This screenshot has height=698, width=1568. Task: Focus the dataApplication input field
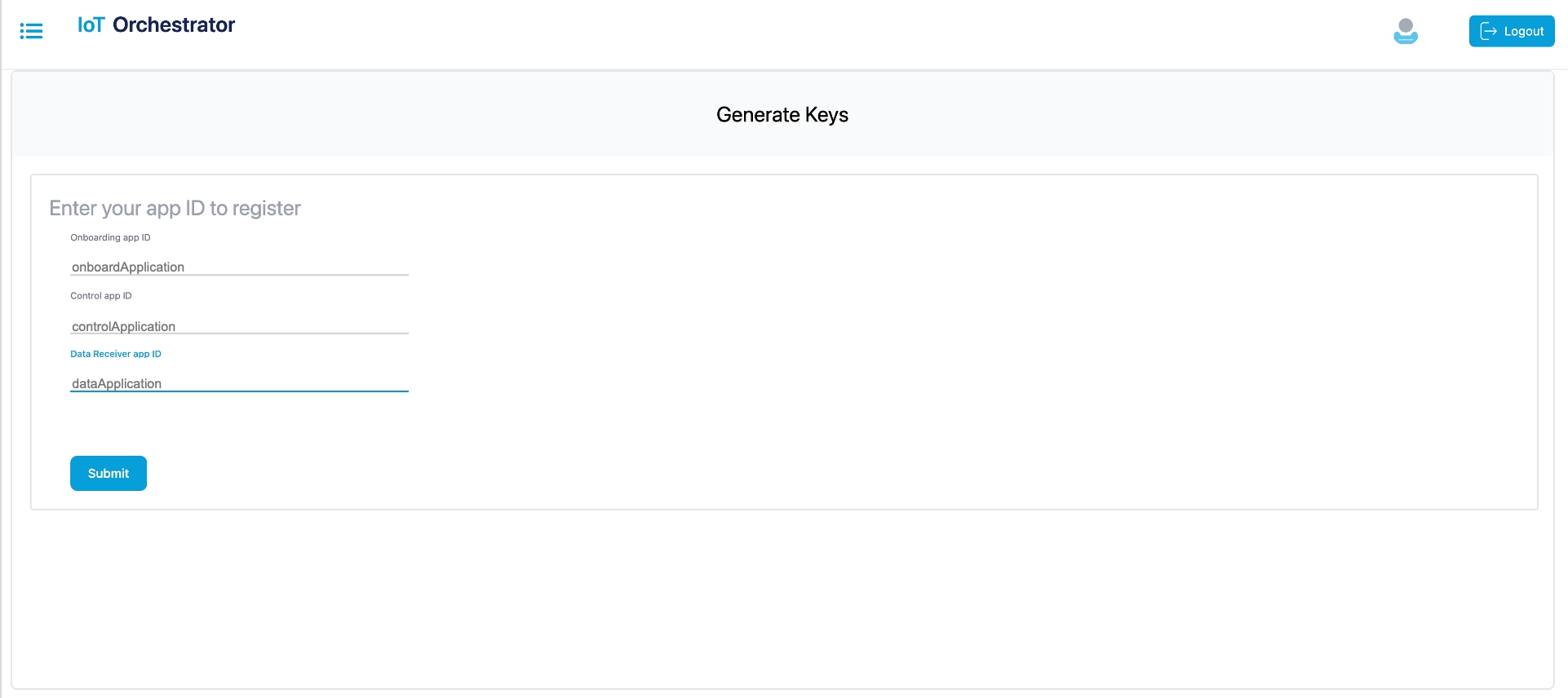[239, 383]
